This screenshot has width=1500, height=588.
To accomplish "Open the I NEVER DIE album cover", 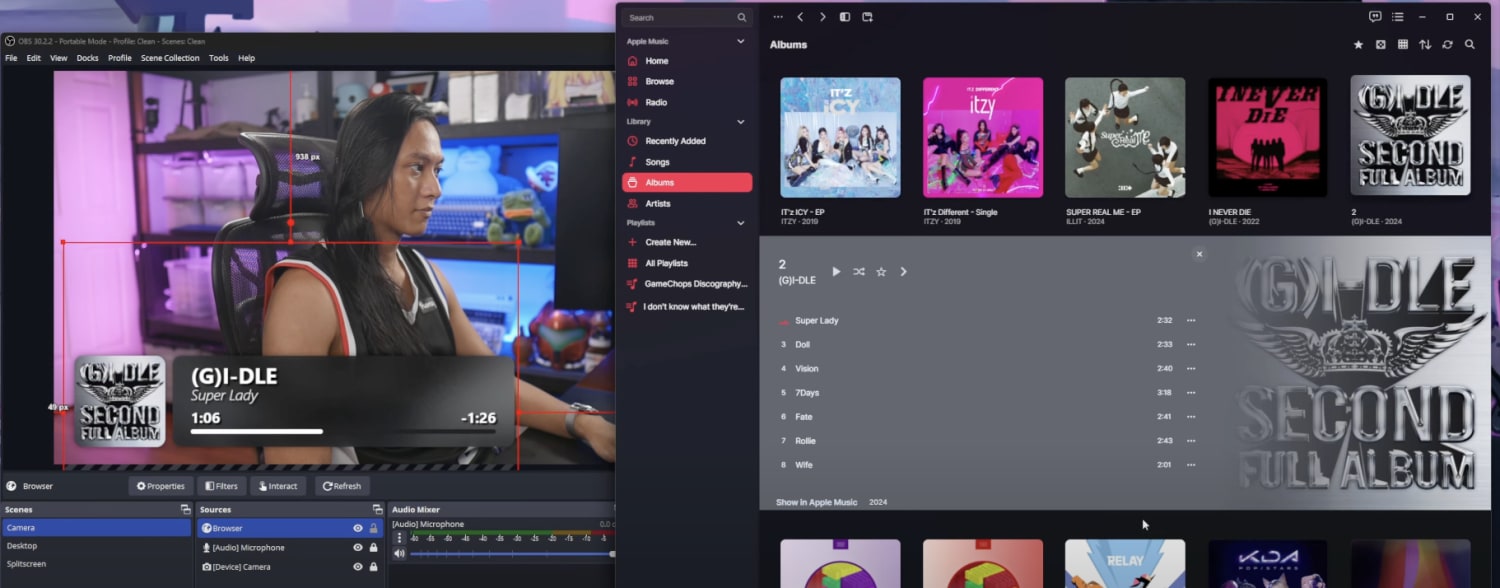I will pos(1268,137).
